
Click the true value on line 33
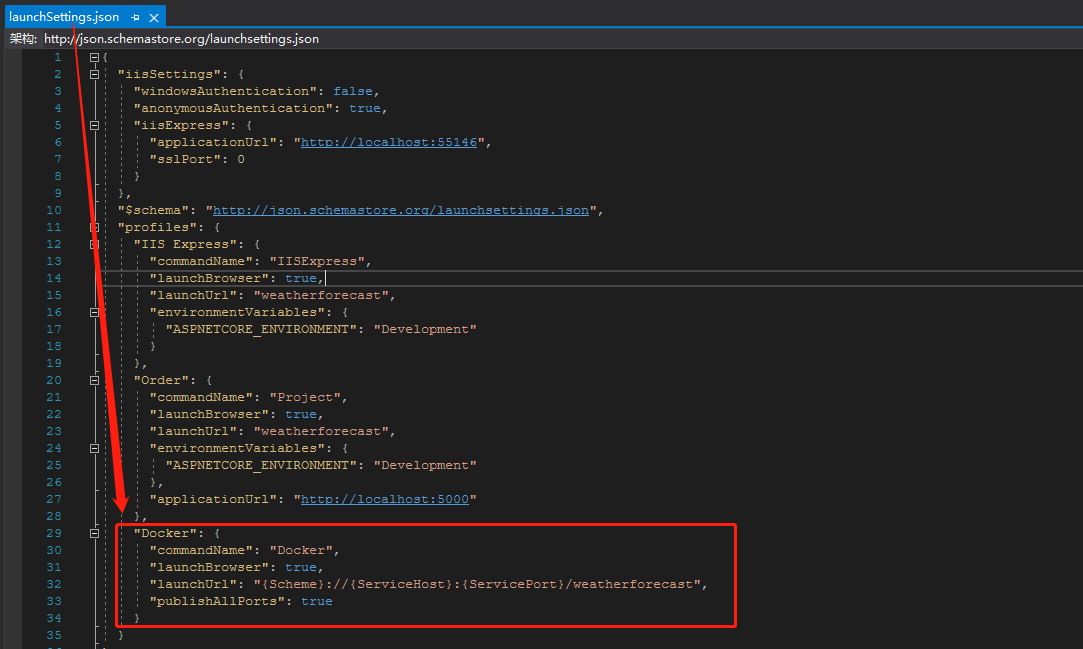pyautogui.click(x=317, y=601)
